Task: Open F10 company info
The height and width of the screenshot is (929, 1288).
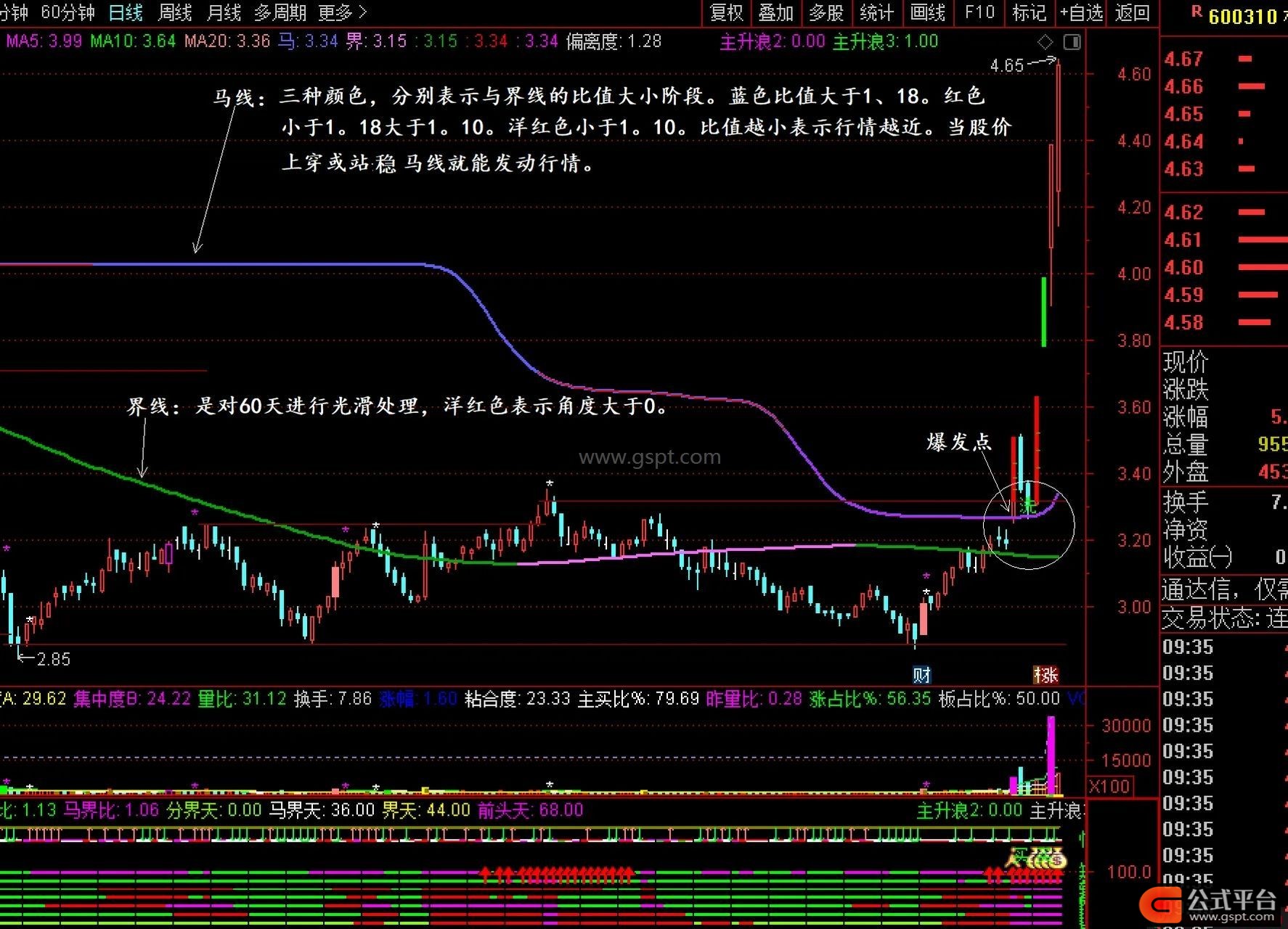Action: pyautogui.click(x=979, y=12)
